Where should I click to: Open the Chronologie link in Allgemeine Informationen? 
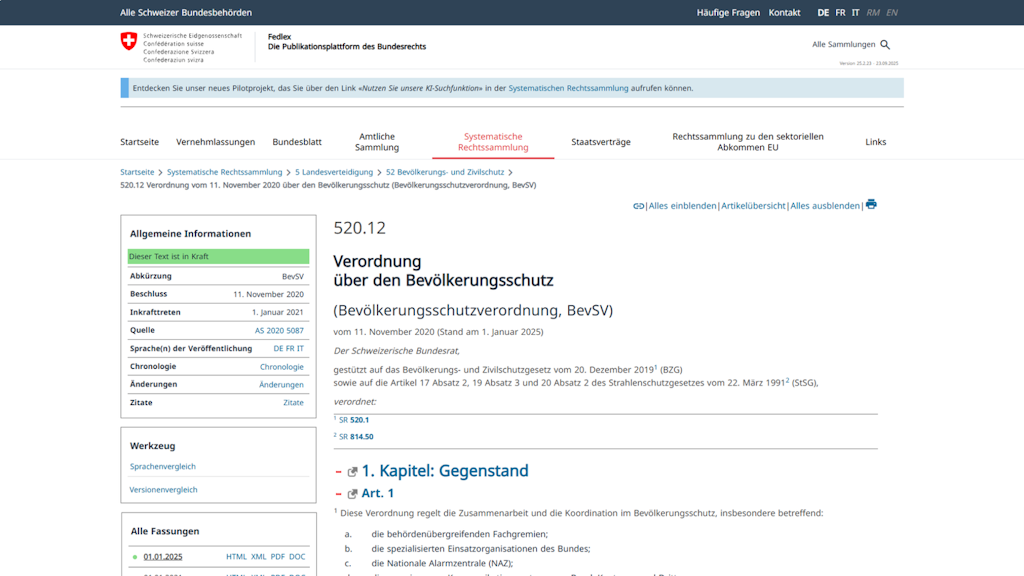click(281, 366)
